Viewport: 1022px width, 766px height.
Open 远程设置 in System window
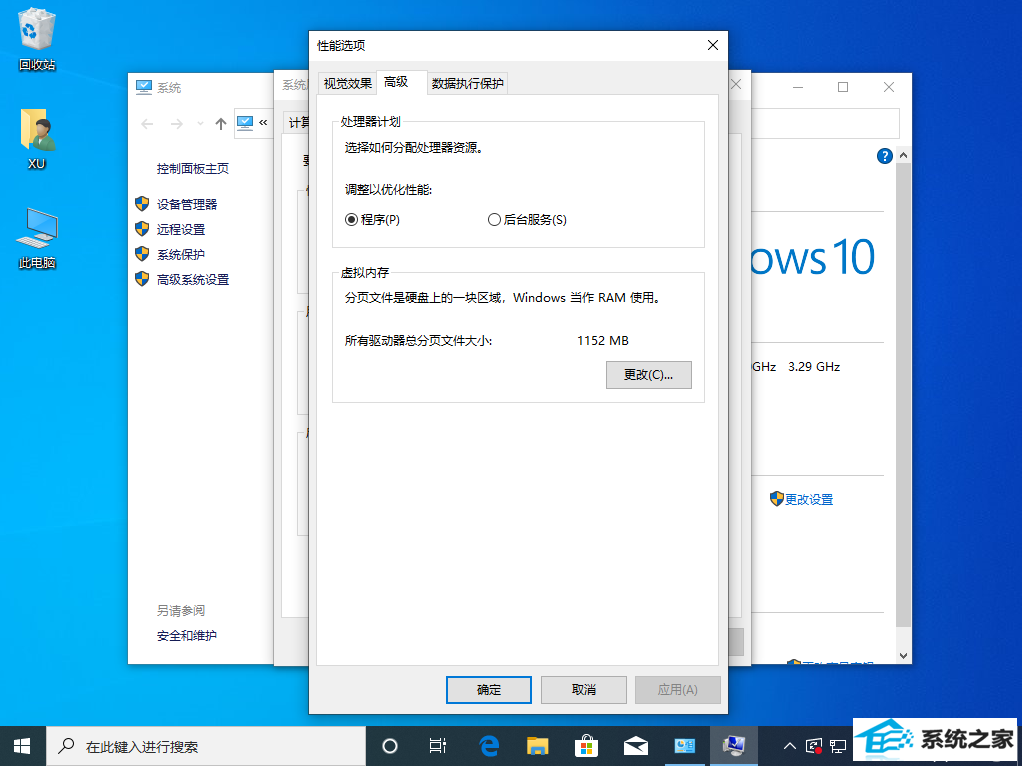tap(181, 229)
